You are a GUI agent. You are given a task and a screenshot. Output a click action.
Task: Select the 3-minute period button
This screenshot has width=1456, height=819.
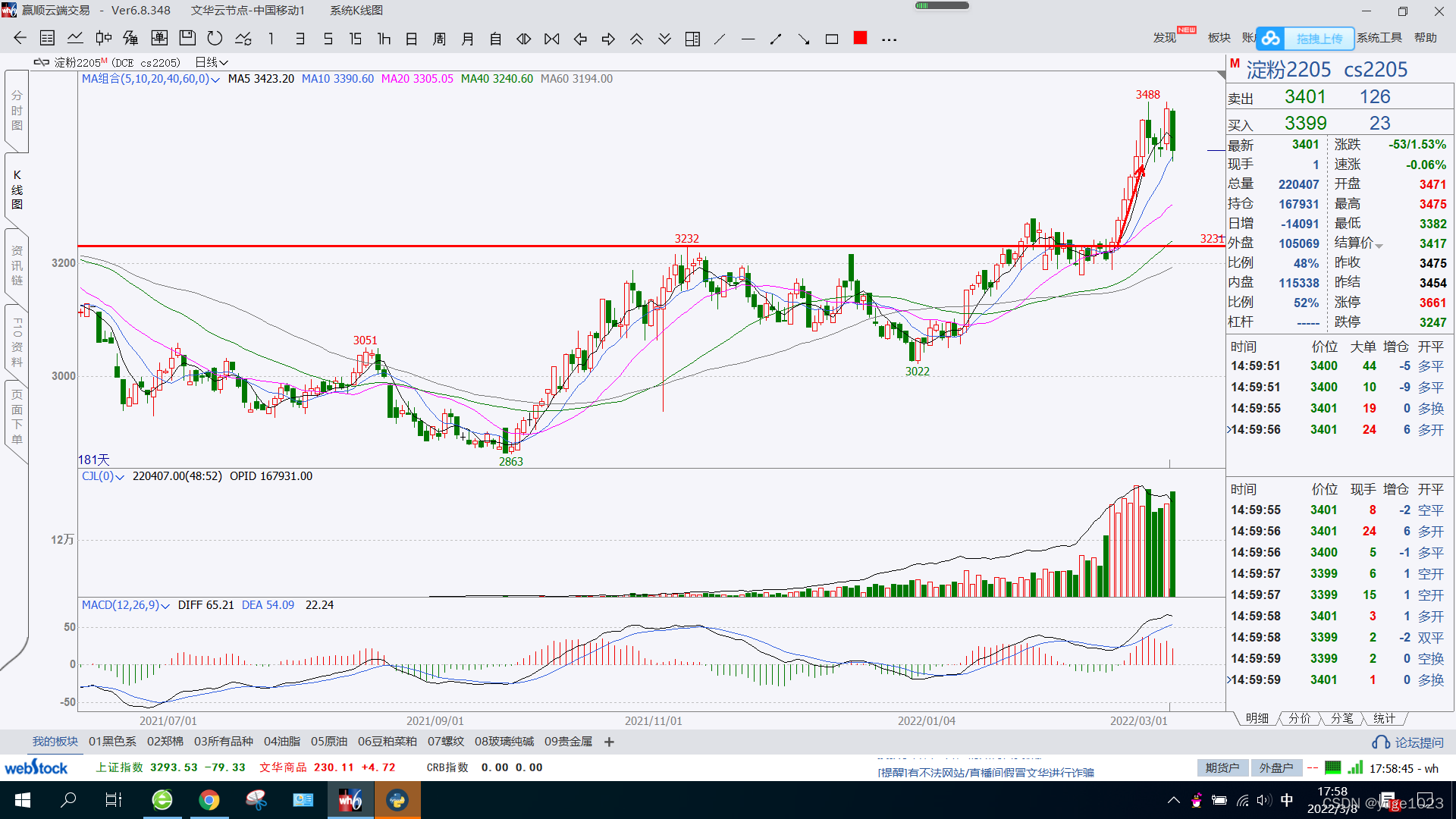(300, 39)
